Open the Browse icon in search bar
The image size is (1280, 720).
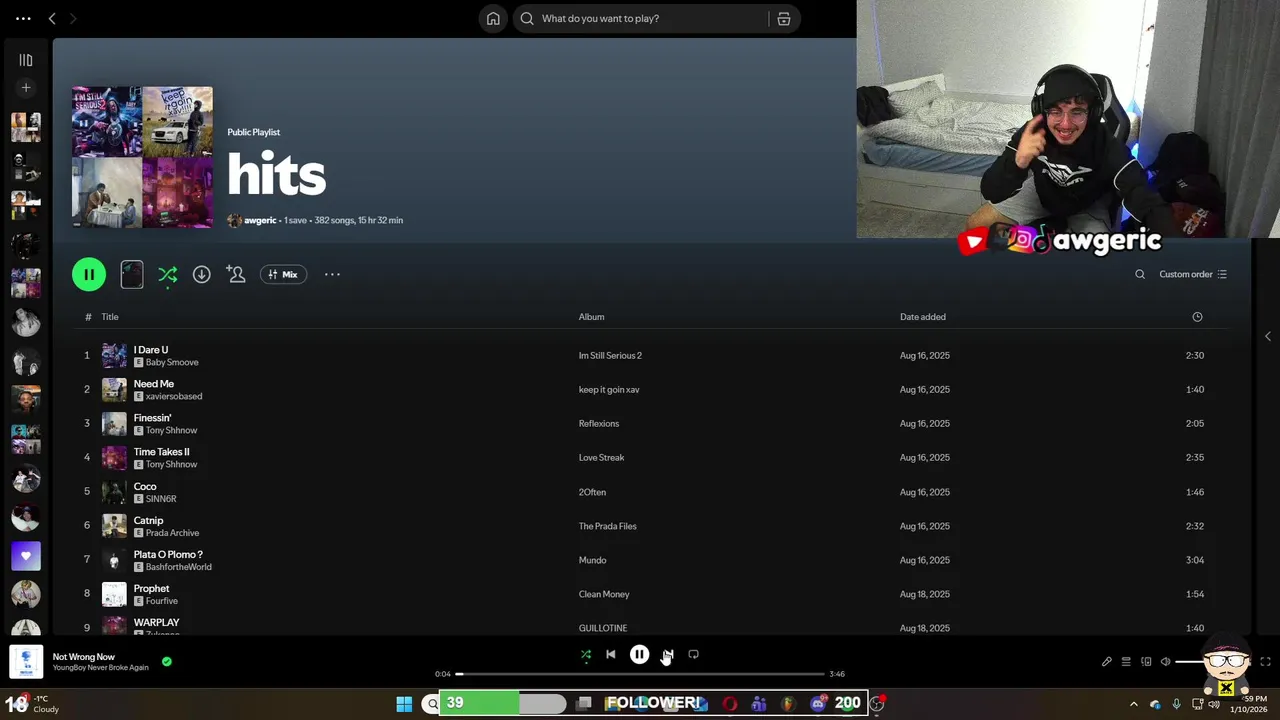[x=784, y=18]
